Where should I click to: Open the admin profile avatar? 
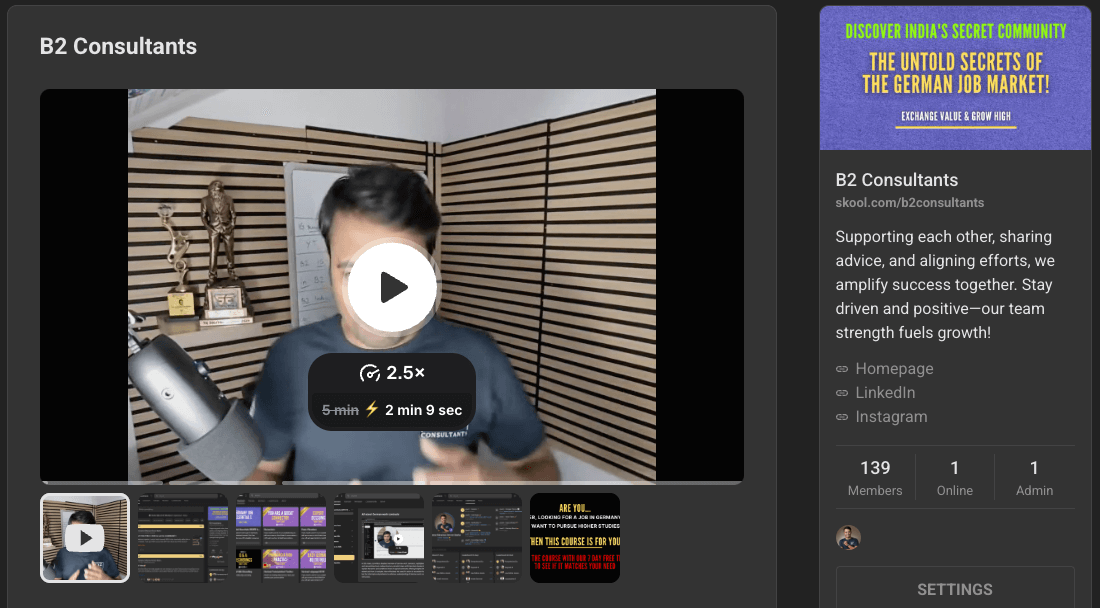tap(848, 539)
